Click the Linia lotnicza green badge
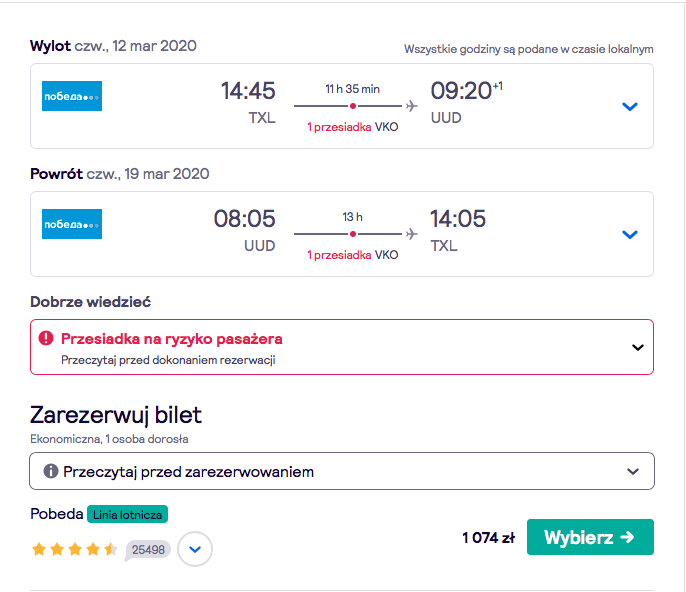 pos(127,515)
